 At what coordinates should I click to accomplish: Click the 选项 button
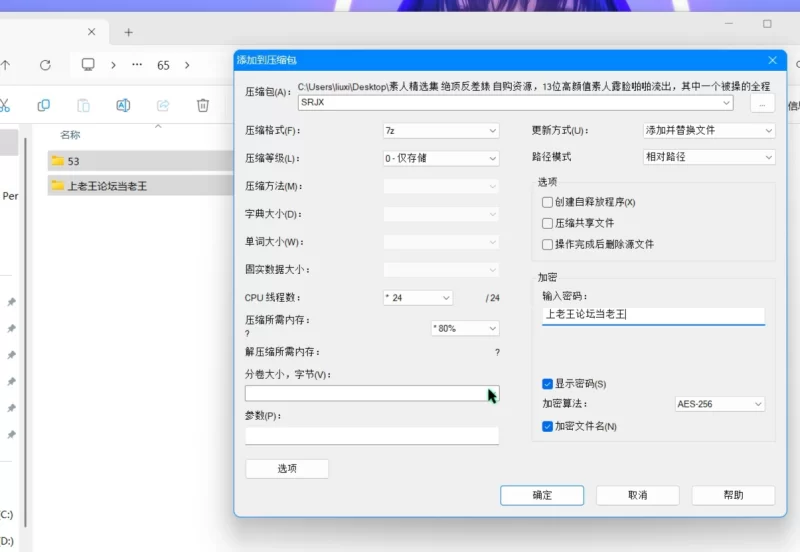287,468
